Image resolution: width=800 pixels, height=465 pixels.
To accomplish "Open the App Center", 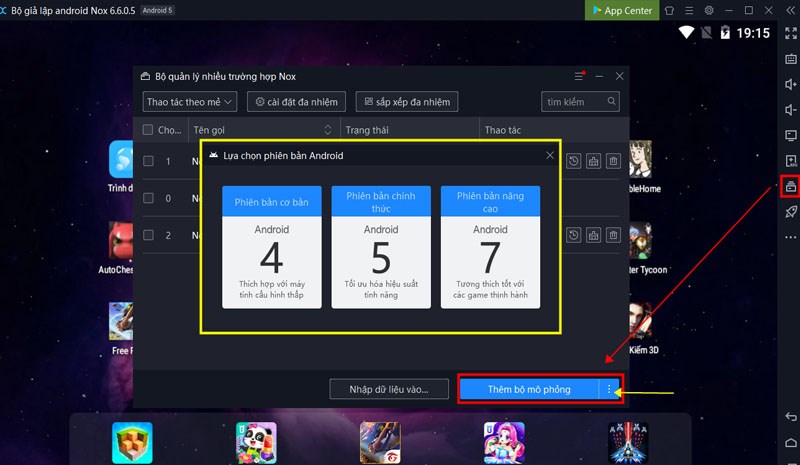I will (621, 10).
